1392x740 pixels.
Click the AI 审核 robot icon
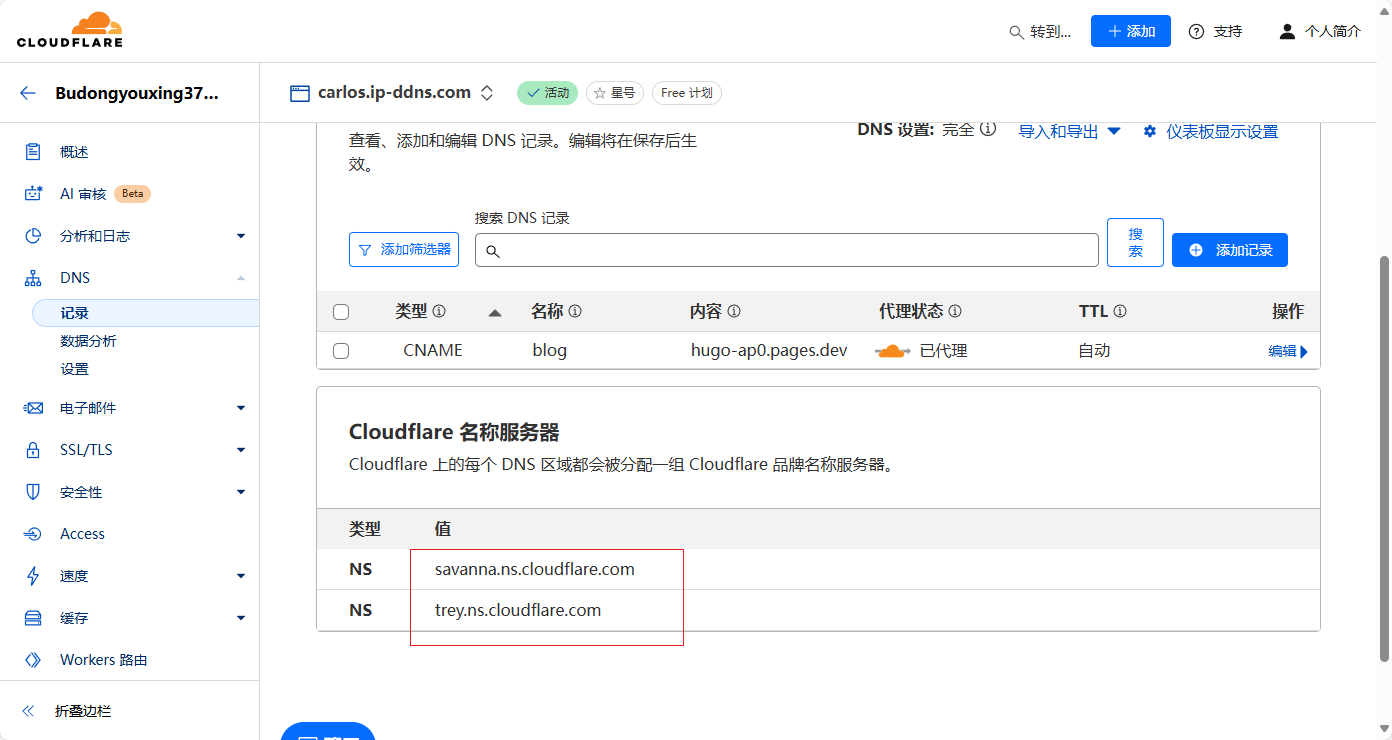(x=33, y=194)
